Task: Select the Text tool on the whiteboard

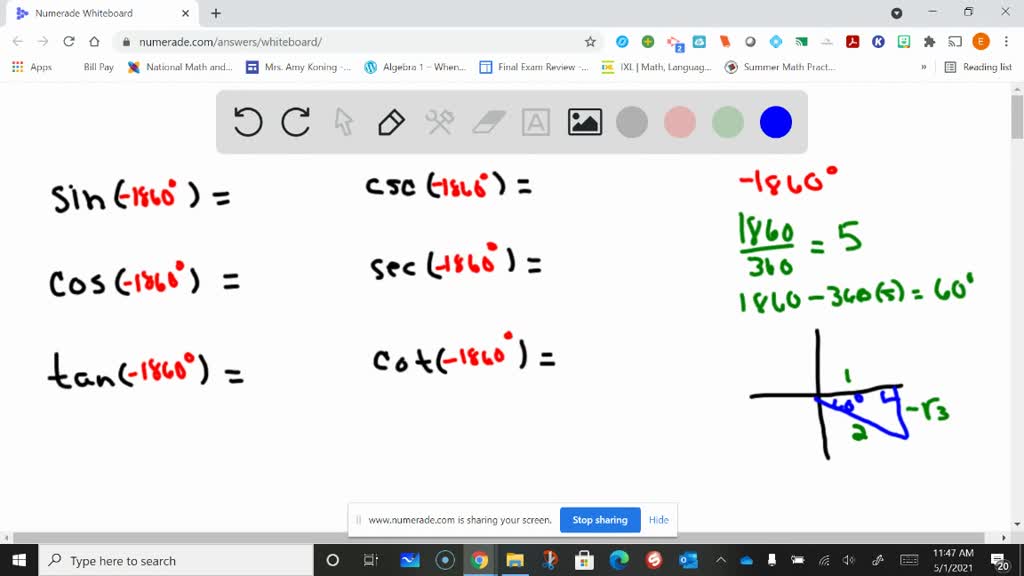Action: pos(536,121)
